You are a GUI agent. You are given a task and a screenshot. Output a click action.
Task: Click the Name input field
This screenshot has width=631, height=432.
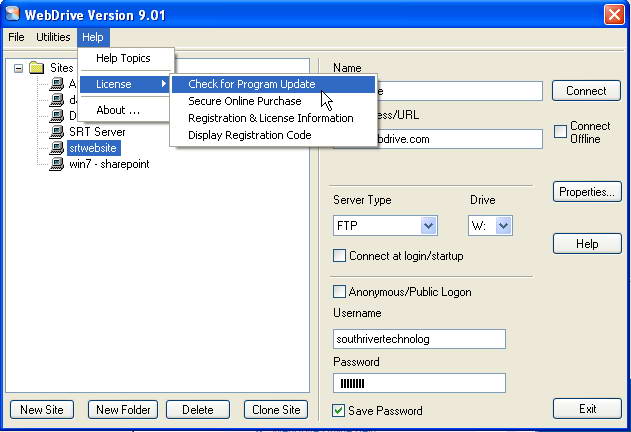pyautogui.click(x=459, y=91)
